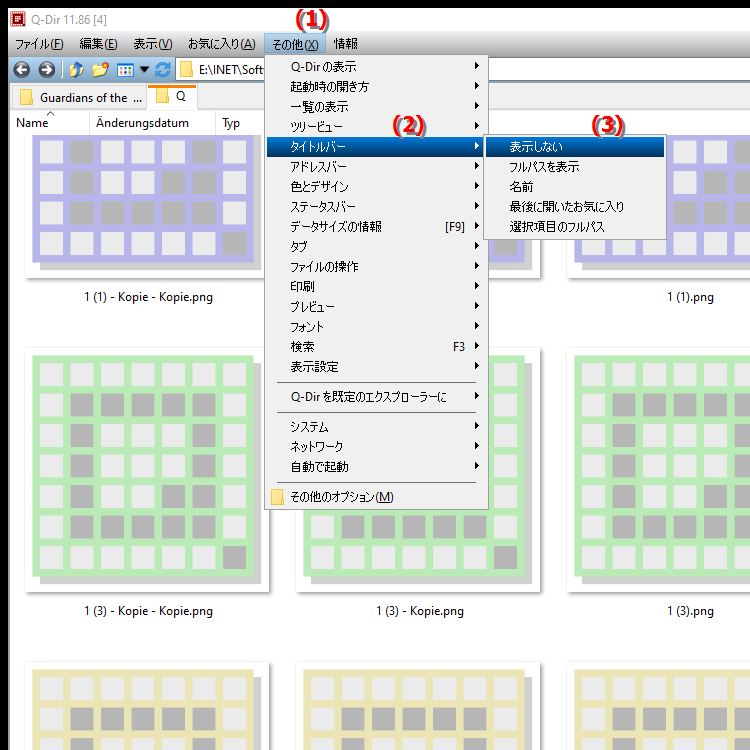Viewport: 750px width, 750px height.
Task: Click the folder icon in address bar
Action: pyautogui.click(x=186, y=70)
